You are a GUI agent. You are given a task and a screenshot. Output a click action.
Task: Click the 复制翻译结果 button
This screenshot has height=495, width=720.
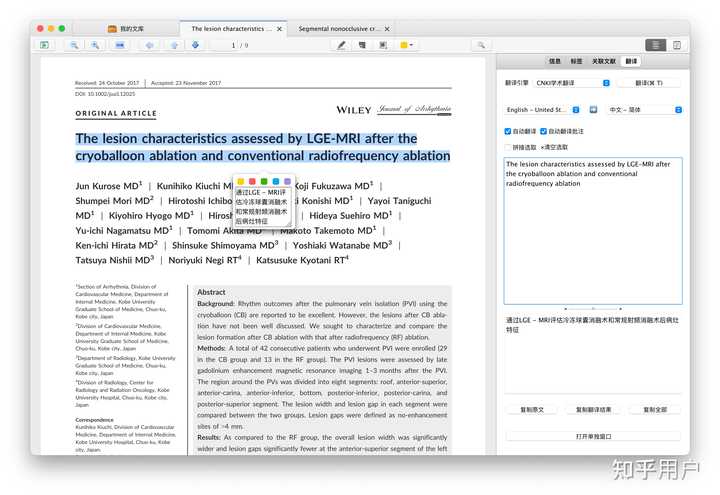(x=593, y=410)
